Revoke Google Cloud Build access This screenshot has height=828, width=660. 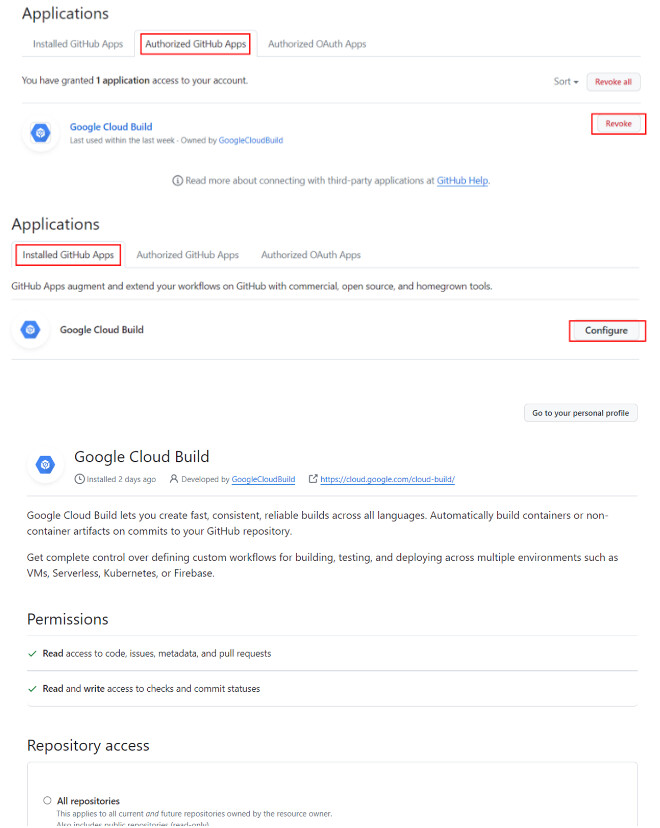[618, 123]
